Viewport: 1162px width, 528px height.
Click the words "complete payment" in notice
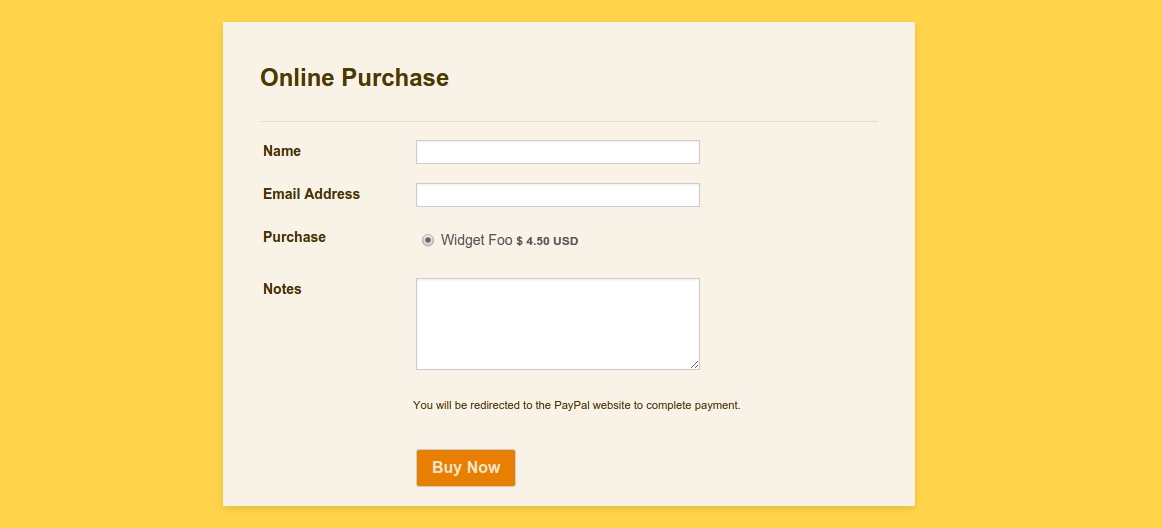point(693,406)
